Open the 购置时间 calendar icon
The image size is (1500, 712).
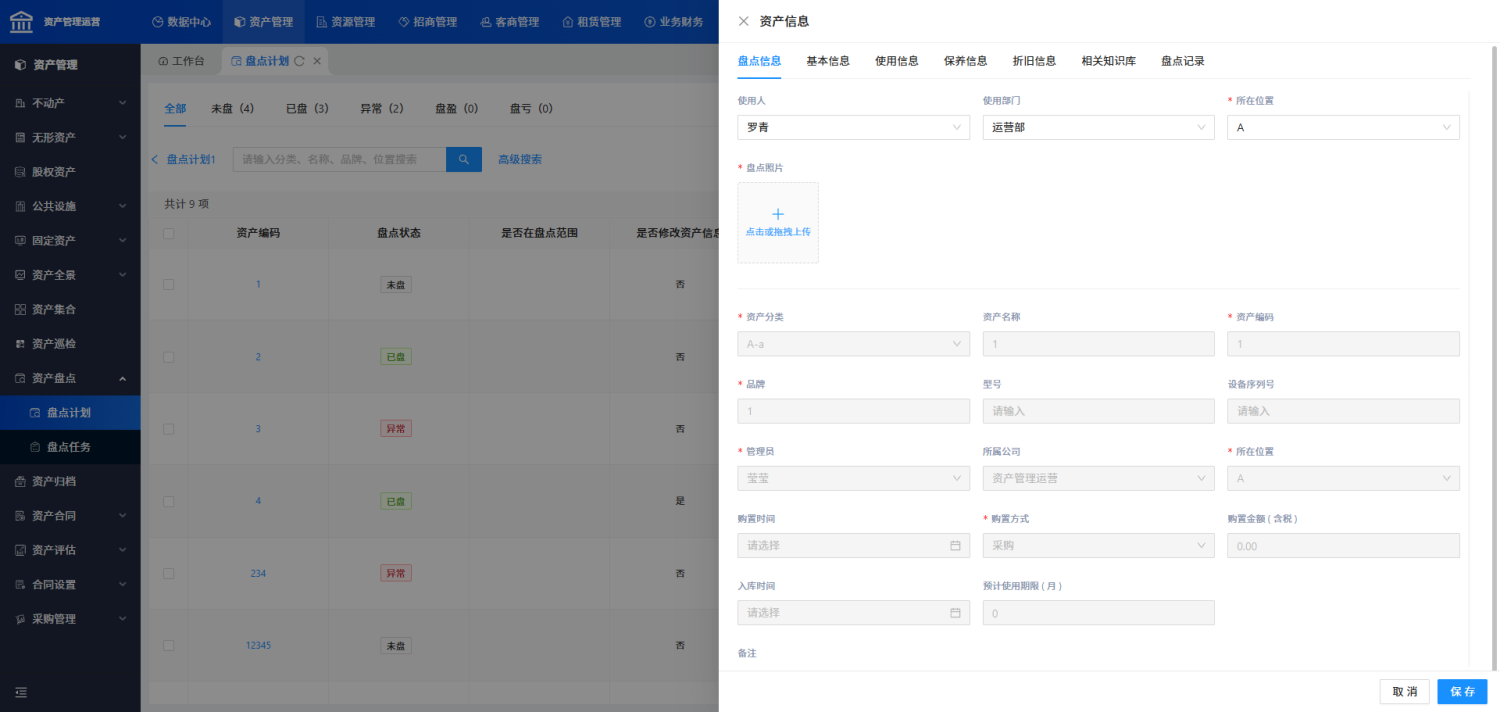955,546
